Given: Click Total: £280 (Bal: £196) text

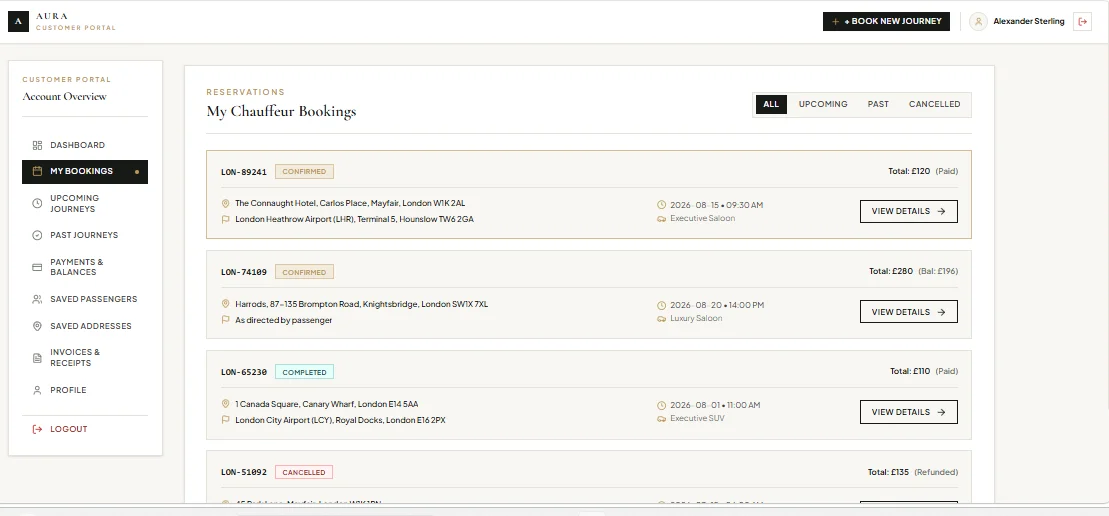Looking at the screenshot, I should tap(914, 271).
